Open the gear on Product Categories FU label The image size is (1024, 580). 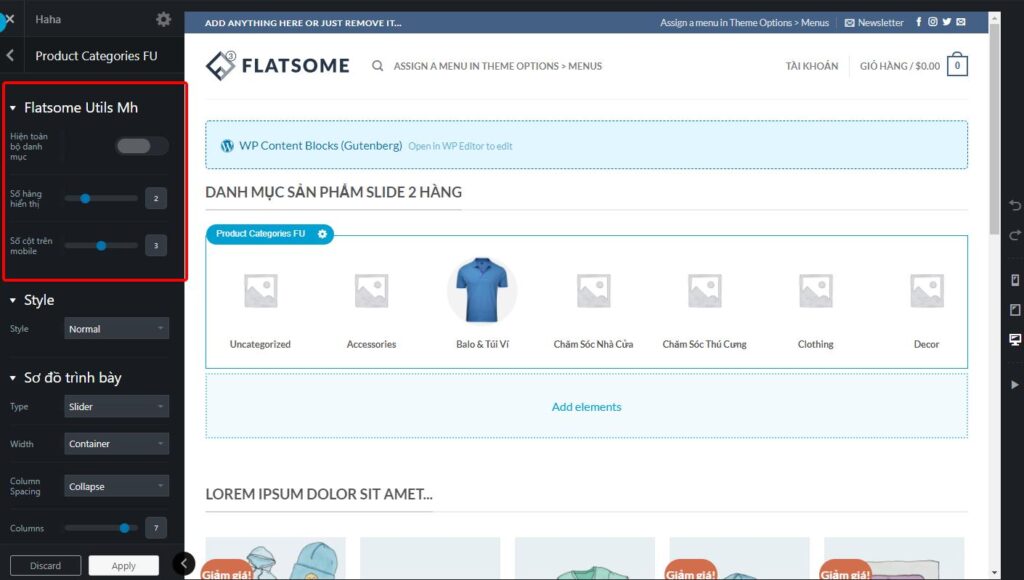click(322, 234)
